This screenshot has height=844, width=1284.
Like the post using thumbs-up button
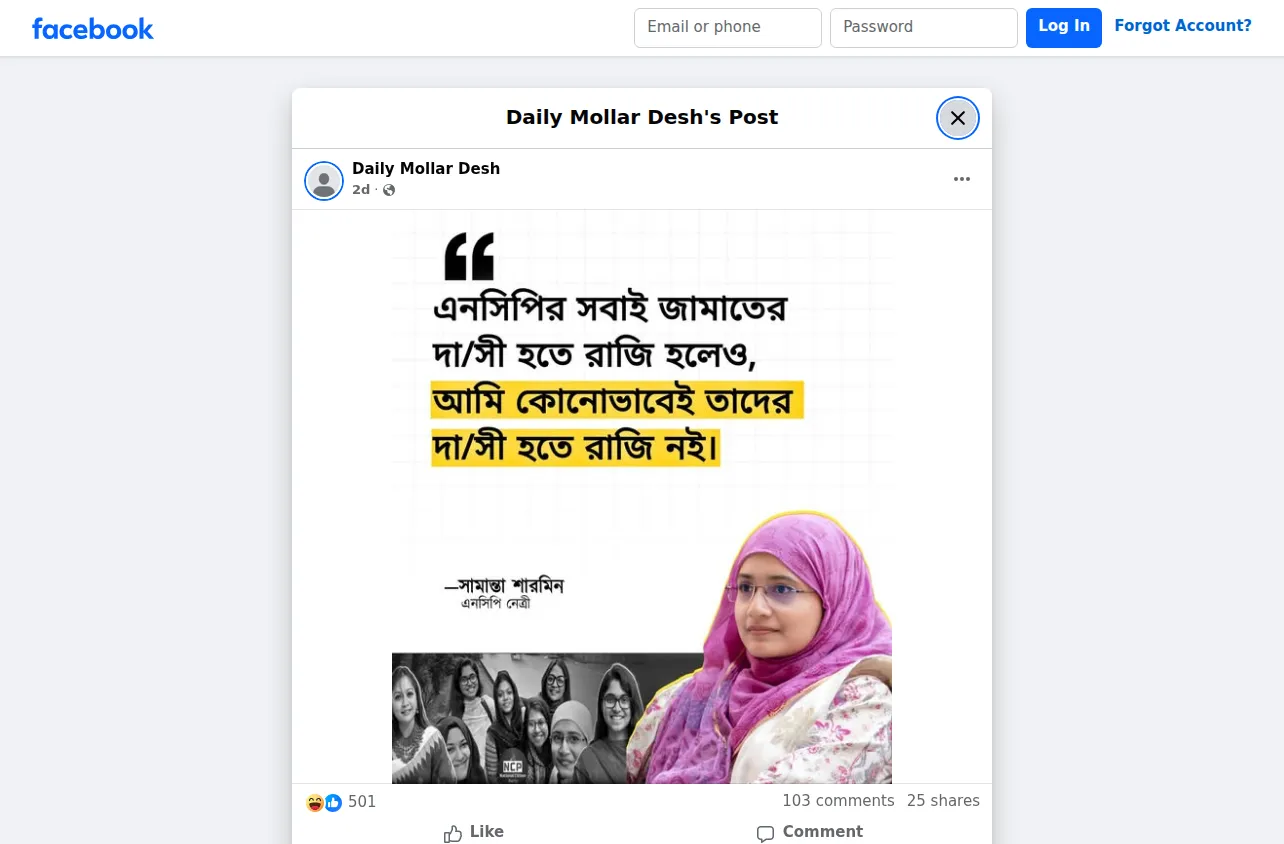(x=474, y=832)
